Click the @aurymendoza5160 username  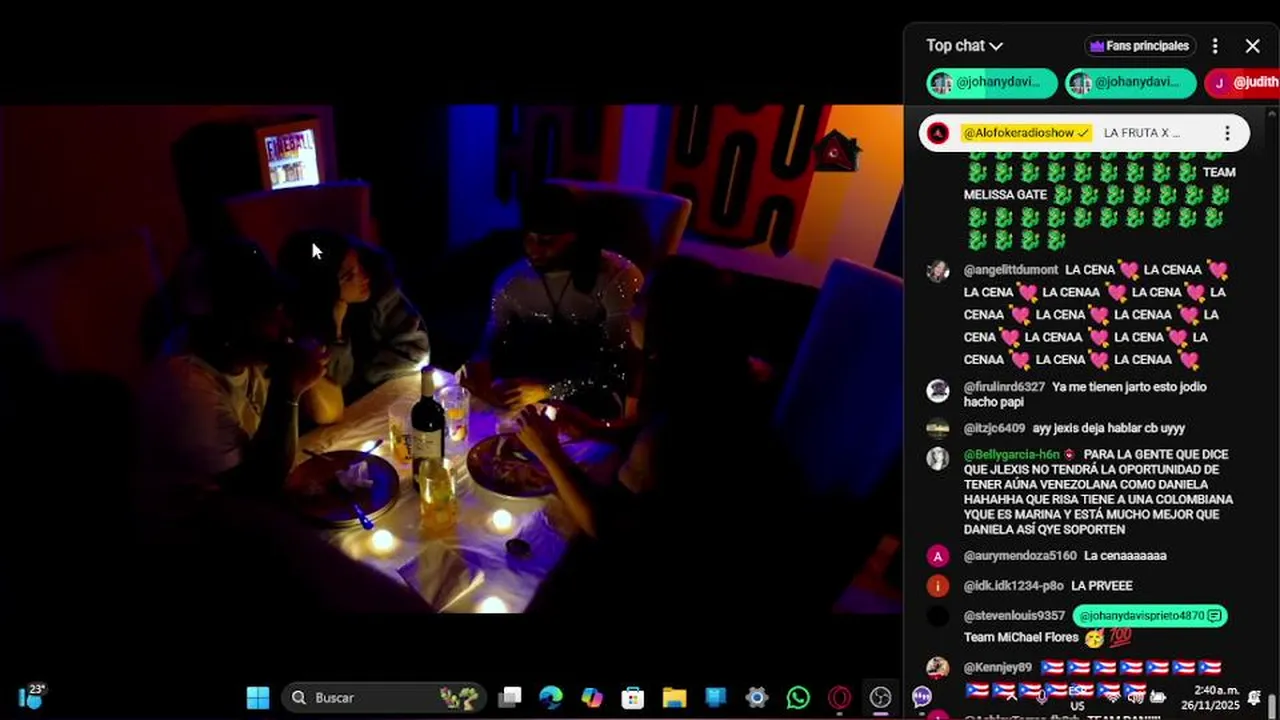(x=1020, y=556)
